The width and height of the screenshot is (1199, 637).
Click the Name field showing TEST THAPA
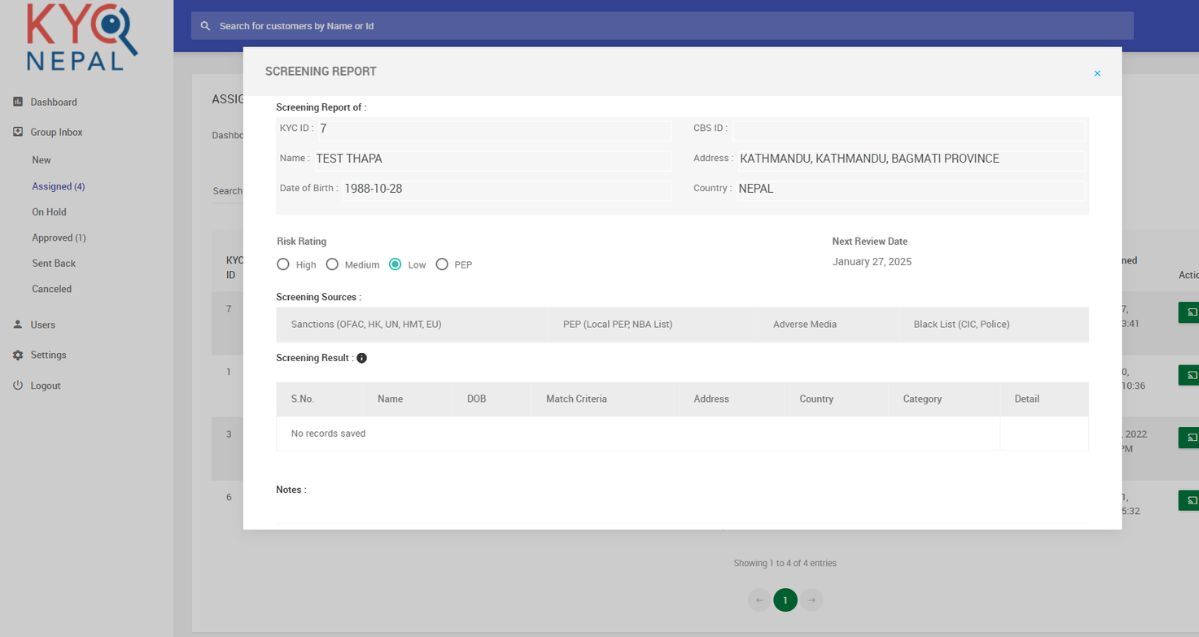tap(492, 159)
